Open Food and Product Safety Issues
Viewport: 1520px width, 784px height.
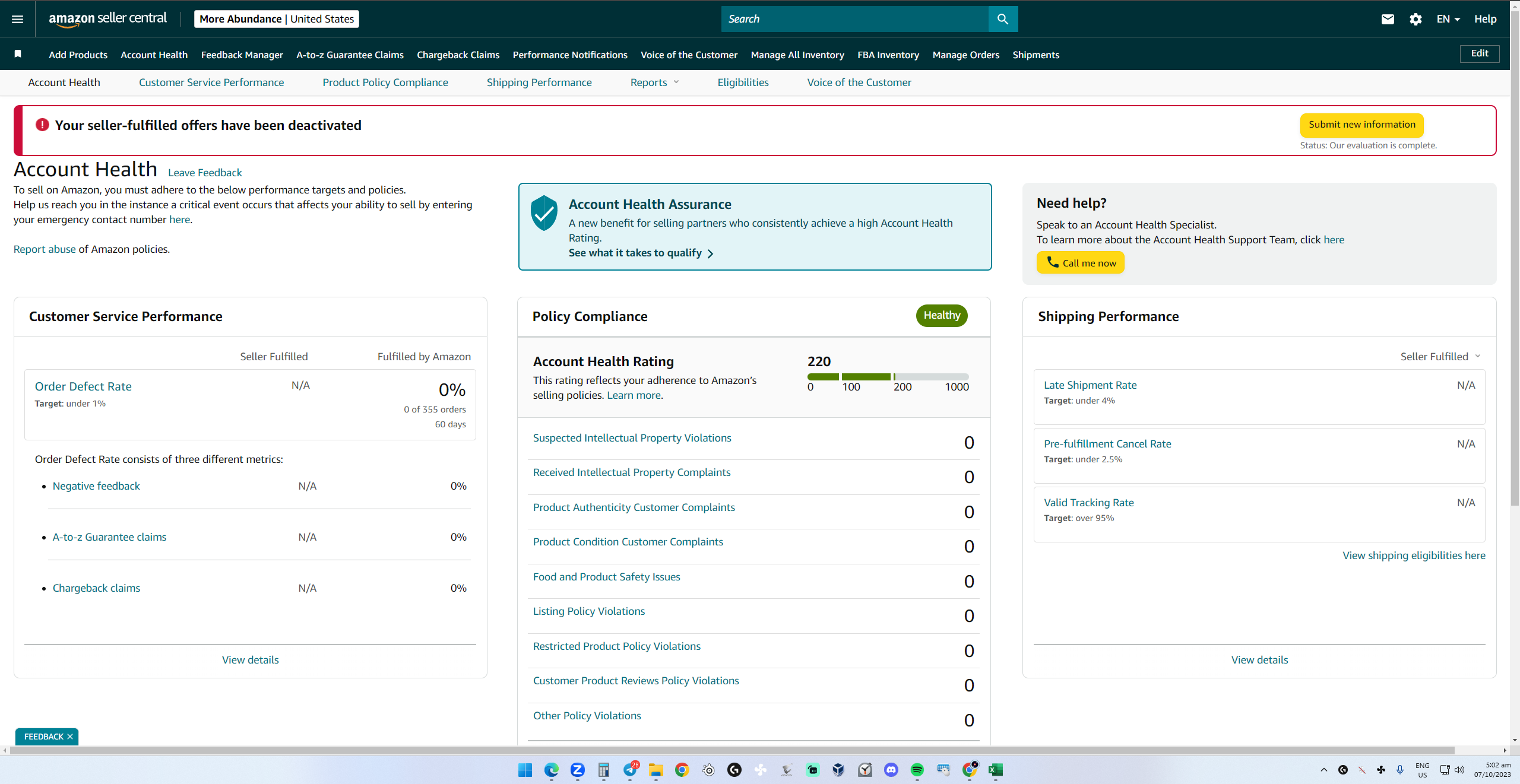pos(607,577)
